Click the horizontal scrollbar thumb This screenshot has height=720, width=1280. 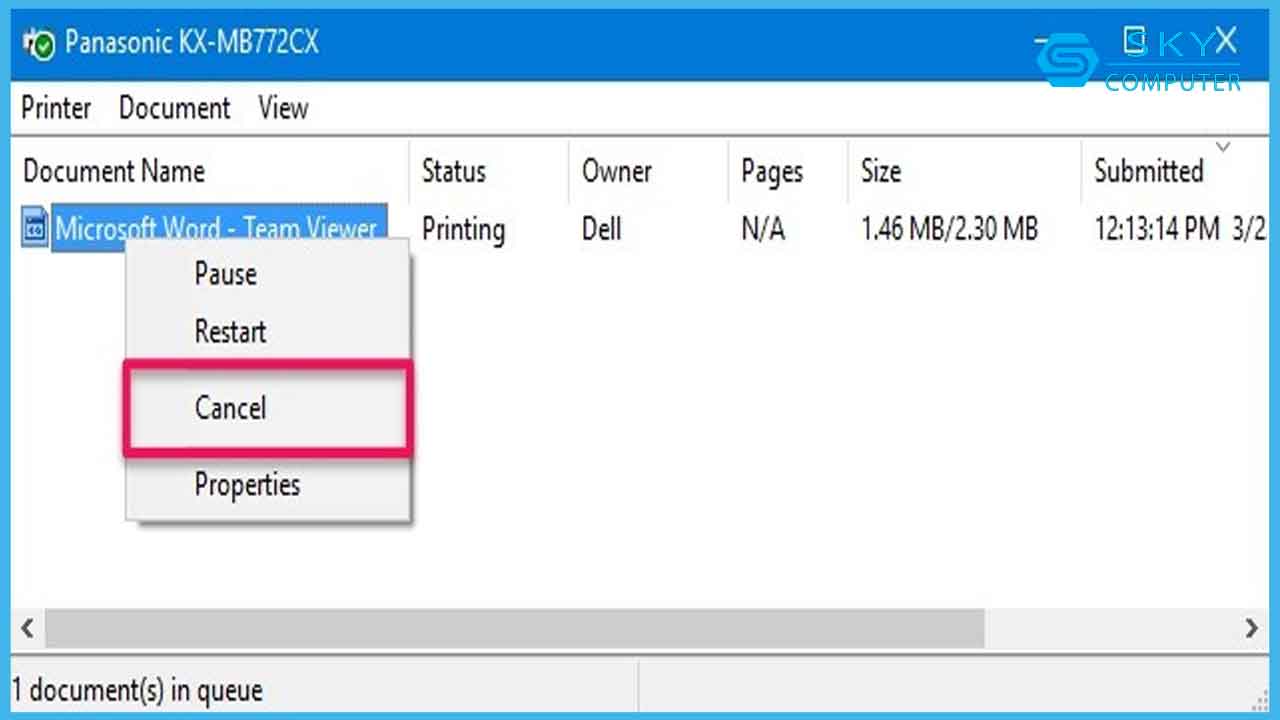[x=515, y=629]
